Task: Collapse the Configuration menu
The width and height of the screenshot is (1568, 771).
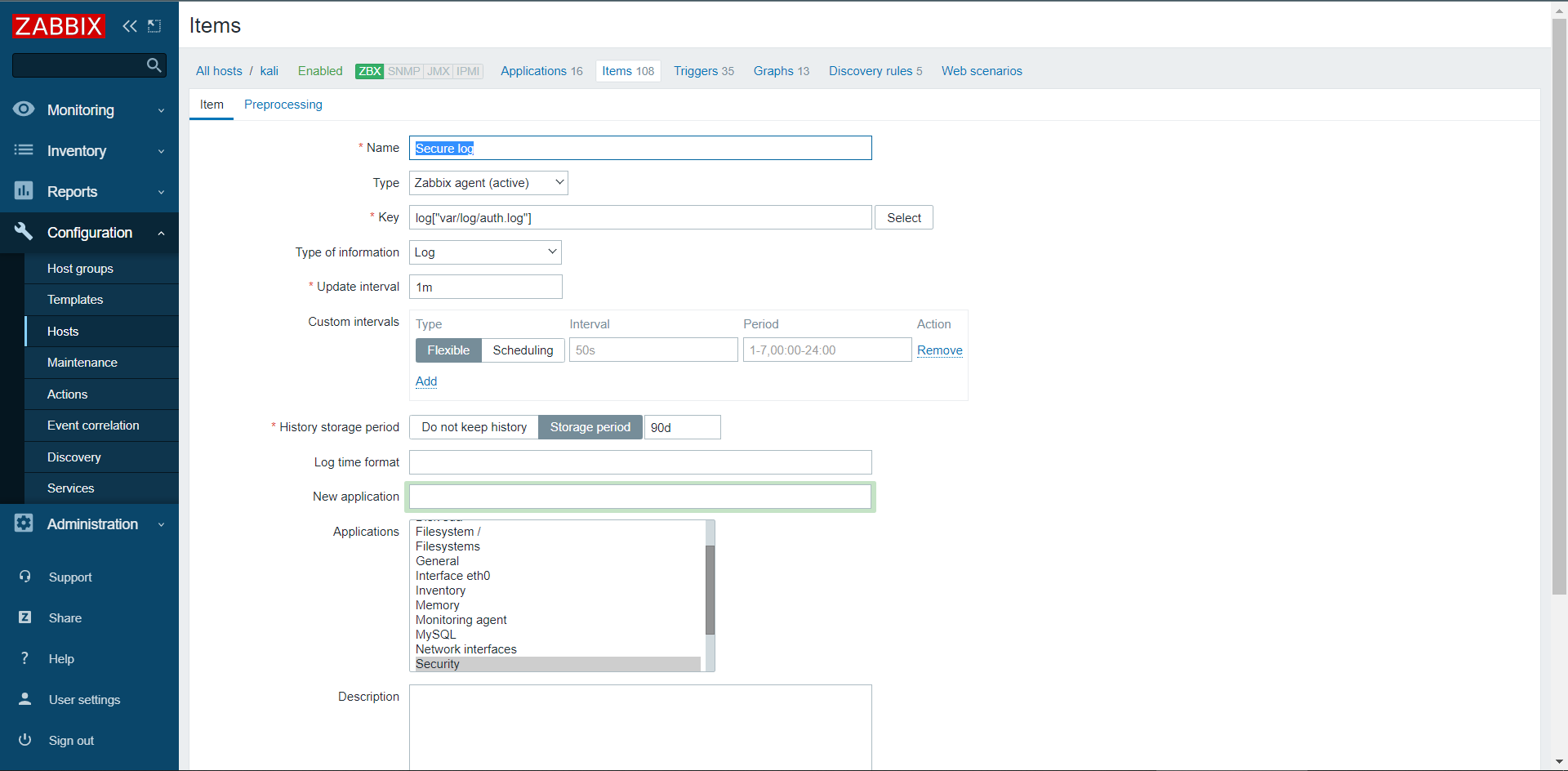Action: tap(89, 233)
